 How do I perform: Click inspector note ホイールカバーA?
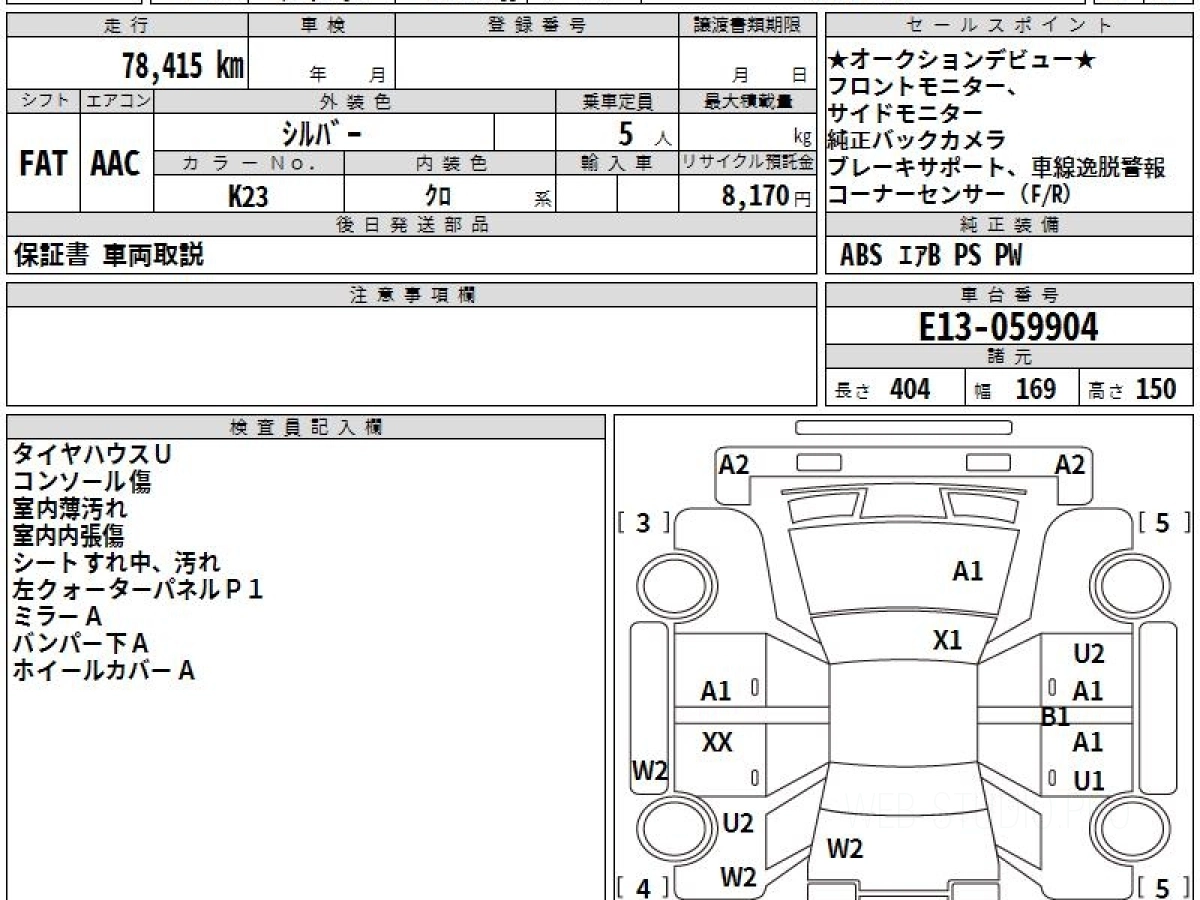coord(104,670)
